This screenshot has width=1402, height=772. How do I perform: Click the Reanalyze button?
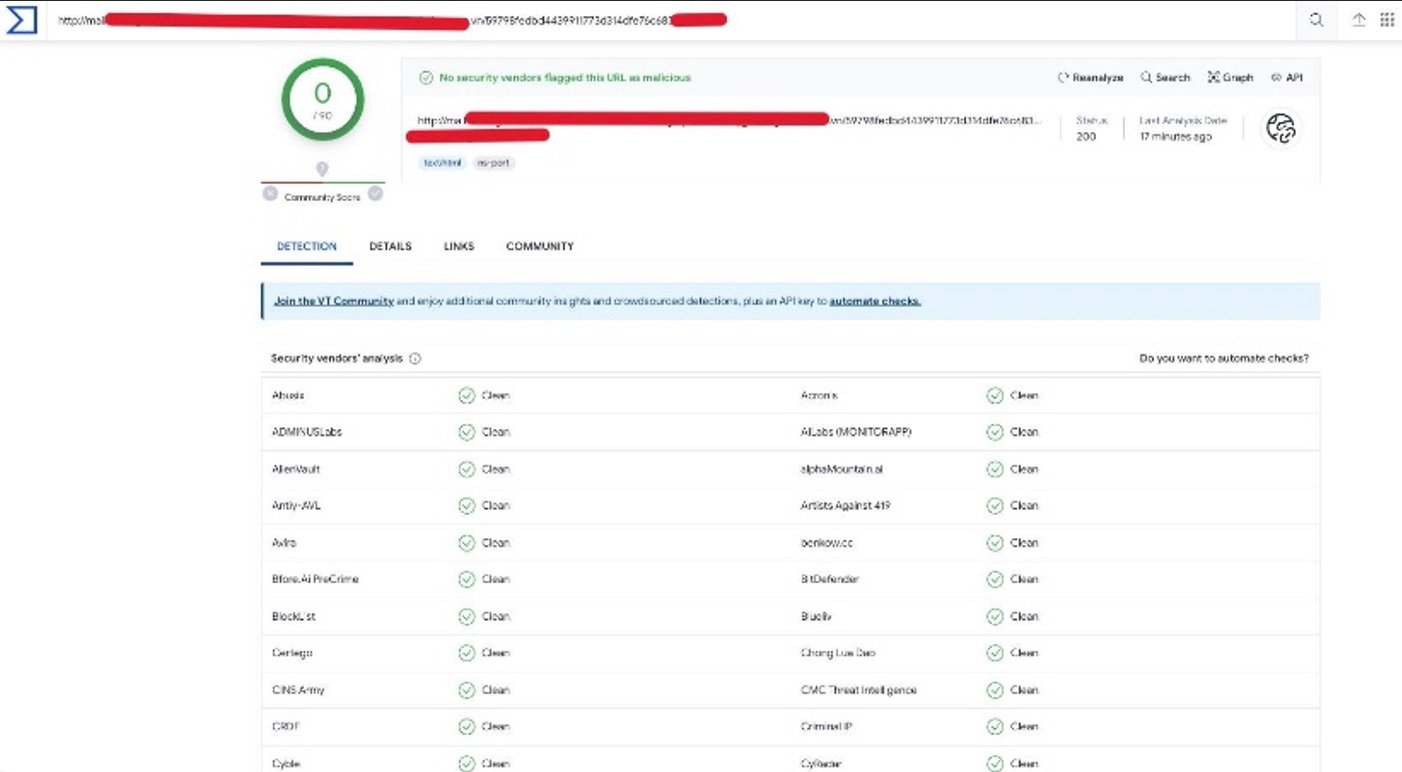1090,77
